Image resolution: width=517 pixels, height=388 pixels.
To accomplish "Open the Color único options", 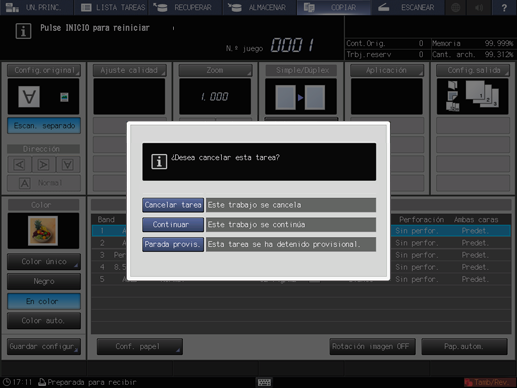I will tap(44, 262).
